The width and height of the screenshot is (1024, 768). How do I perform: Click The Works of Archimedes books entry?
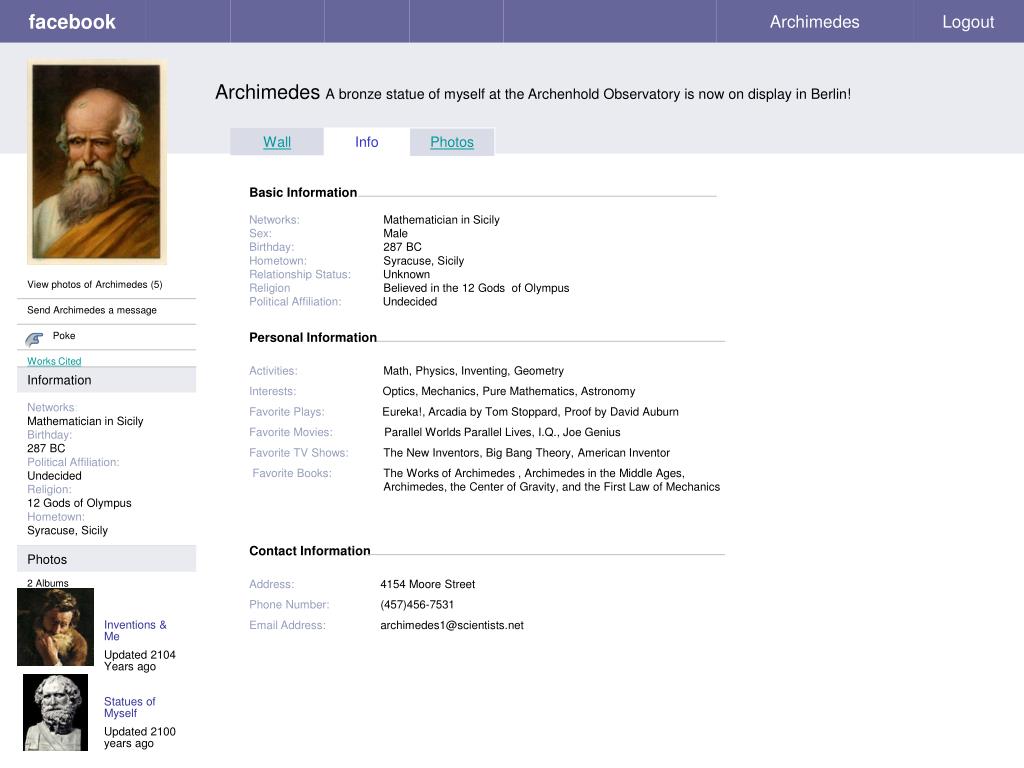[x=552, y=480]
